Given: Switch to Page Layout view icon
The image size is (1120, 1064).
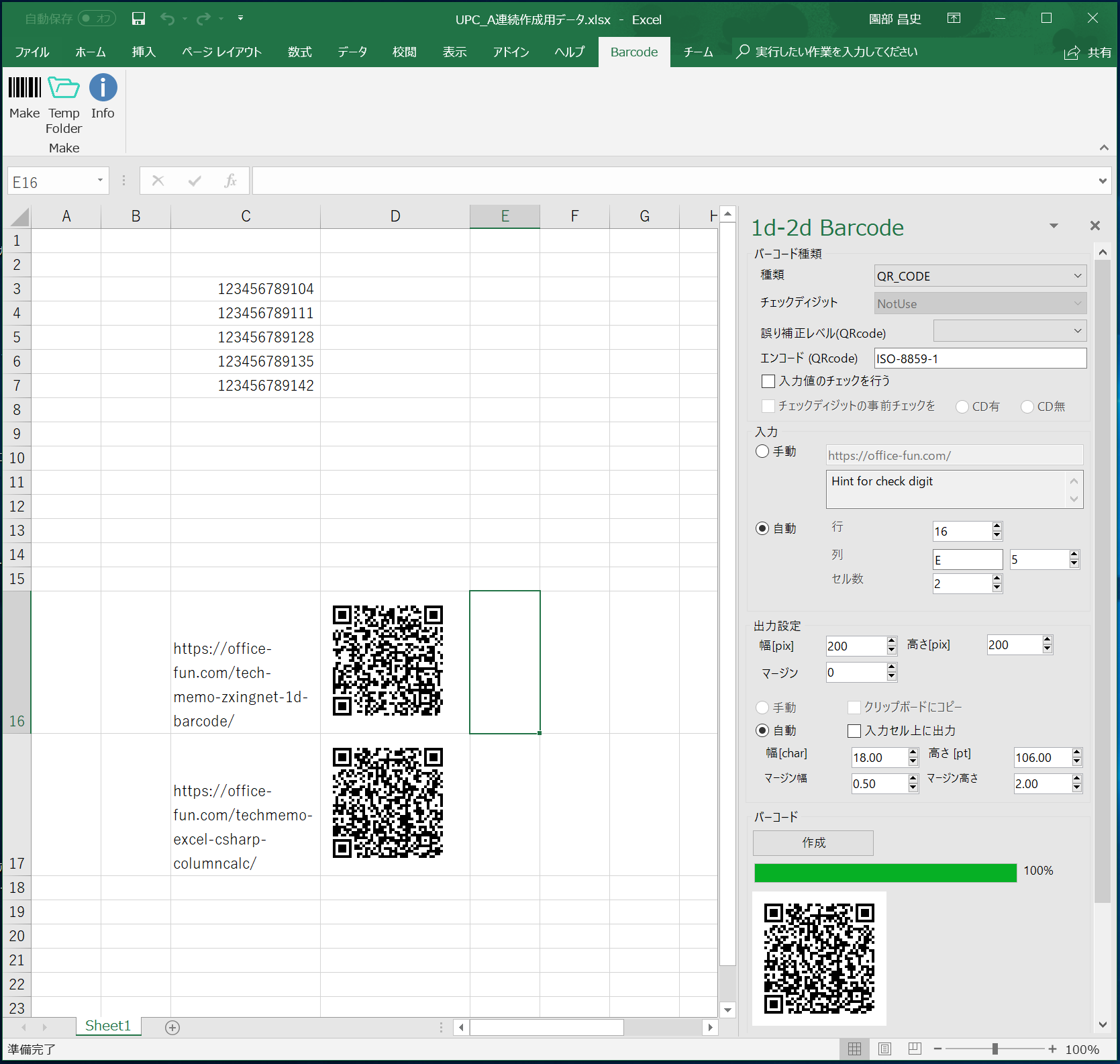Looking at the screenshot, I should click(x=884, y=1049).
